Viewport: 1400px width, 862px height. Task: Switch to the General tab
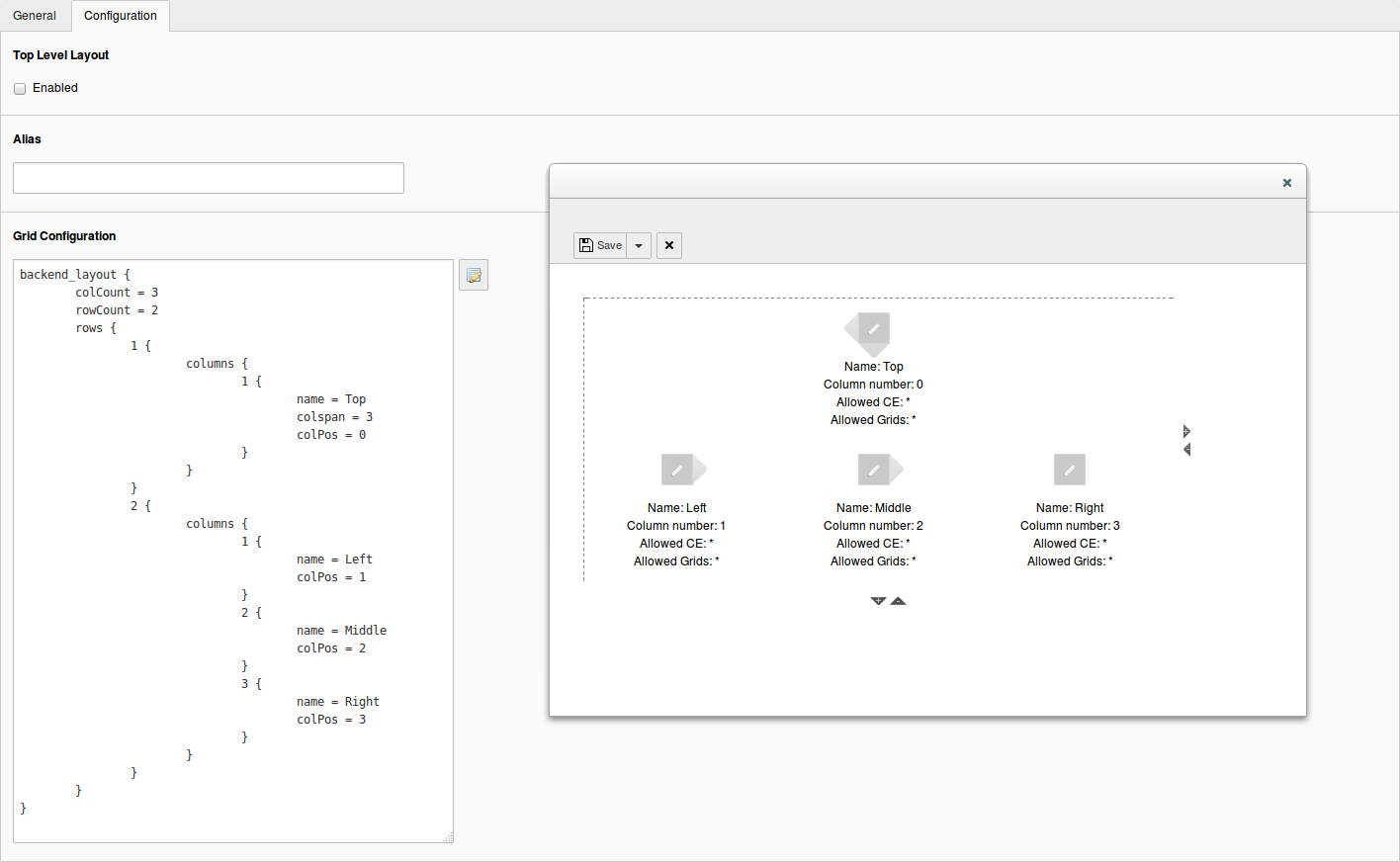[35, 16]
